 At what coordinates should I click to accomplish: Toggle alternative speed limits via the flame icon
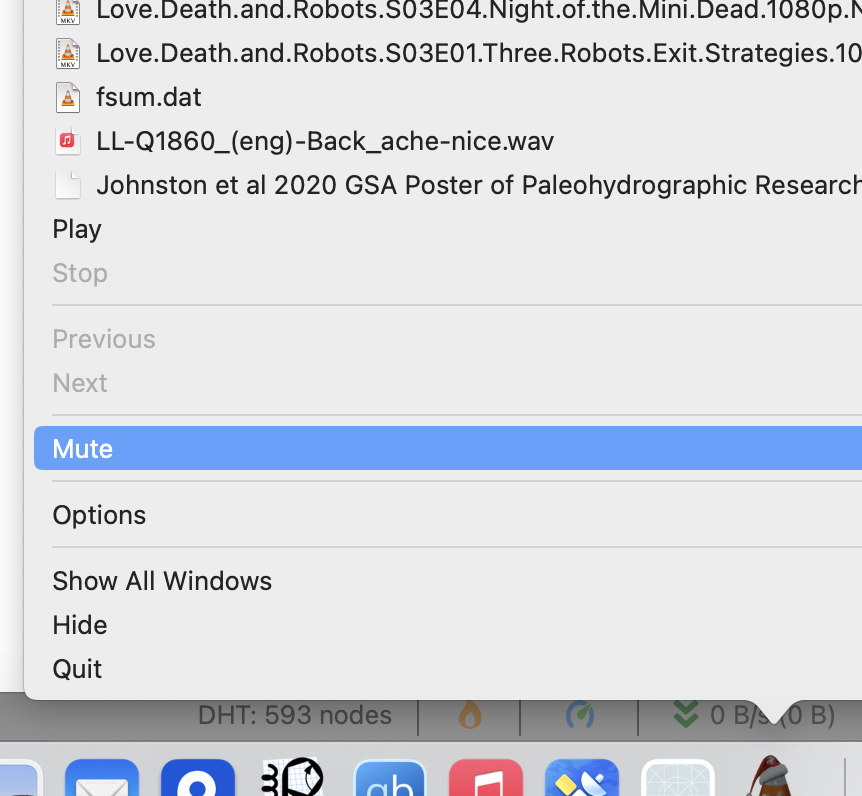pos(470,714)
